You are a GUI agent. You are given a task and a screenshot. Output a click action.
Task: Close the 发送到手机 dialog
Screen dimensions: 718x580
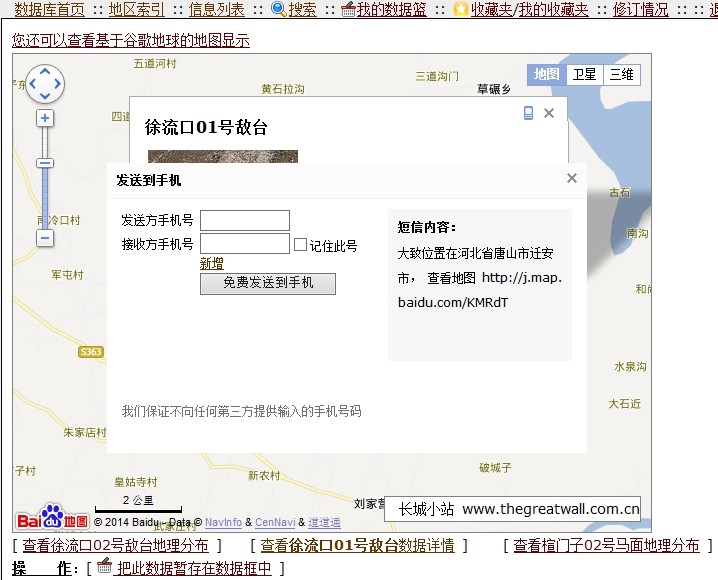coord(571,178)
